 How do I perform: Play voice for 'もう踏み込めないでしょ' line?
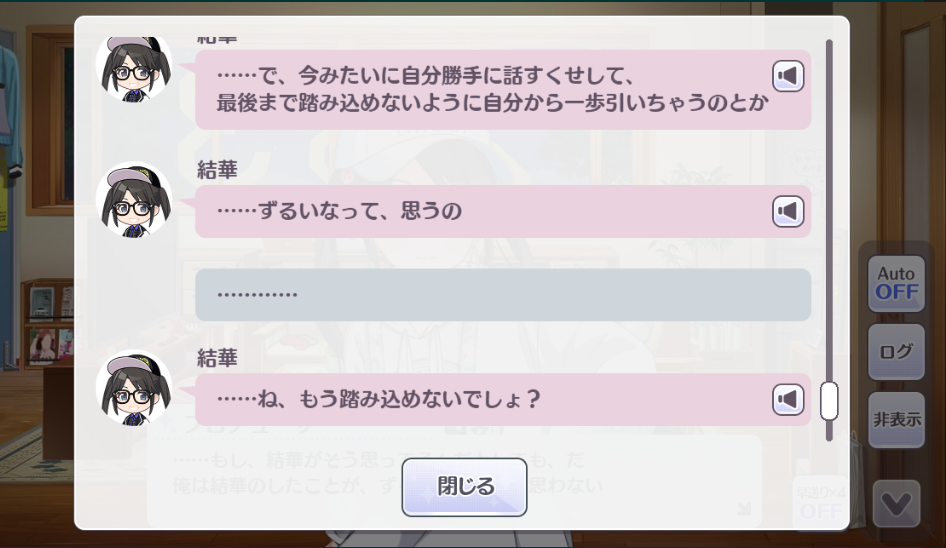pos(788,400)
